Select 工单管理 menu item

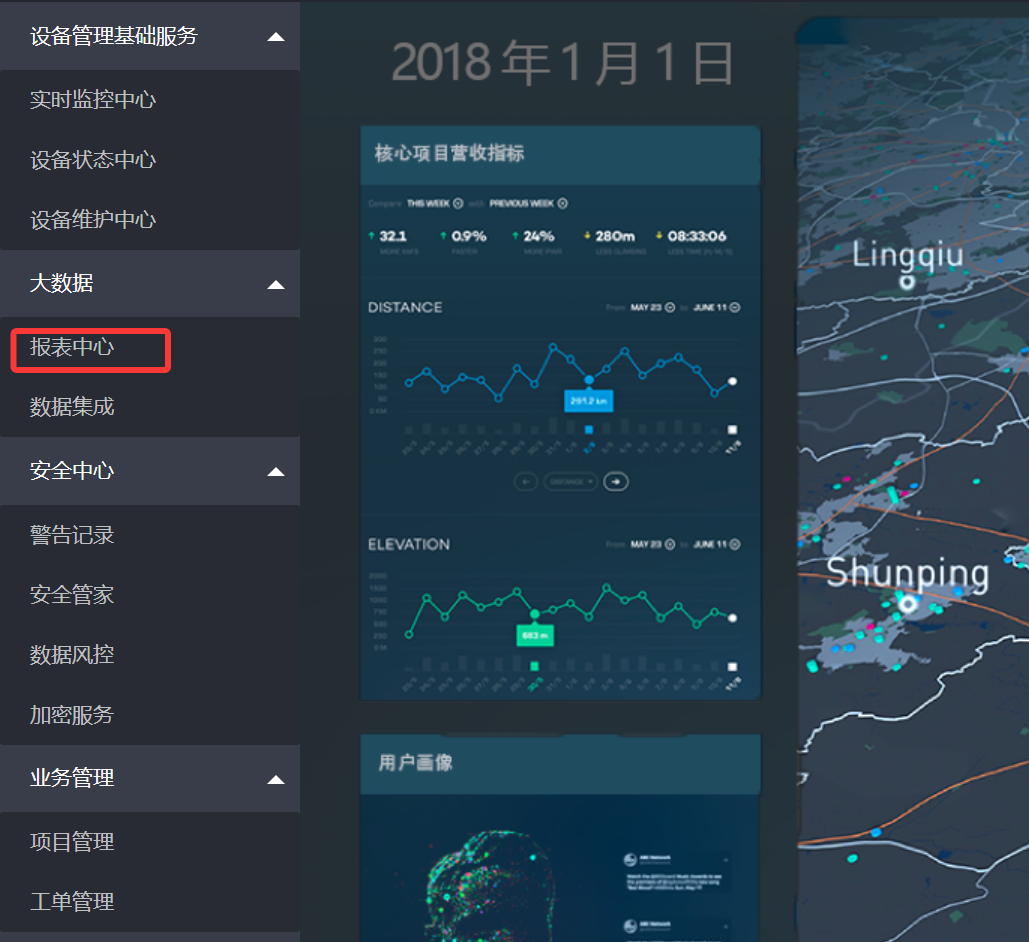72,901
